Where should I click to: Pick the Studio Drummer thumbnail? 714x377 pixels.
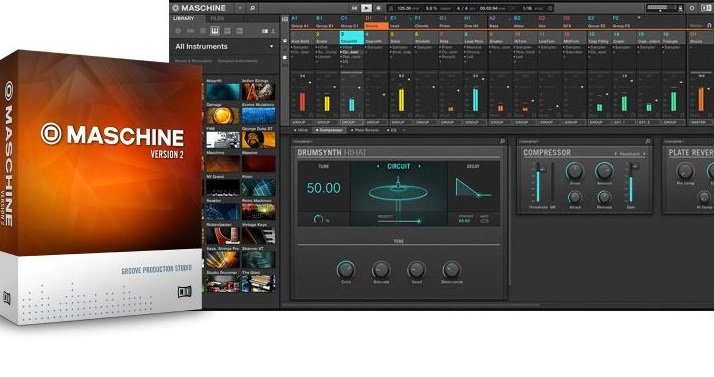click(x=223, y=284)
